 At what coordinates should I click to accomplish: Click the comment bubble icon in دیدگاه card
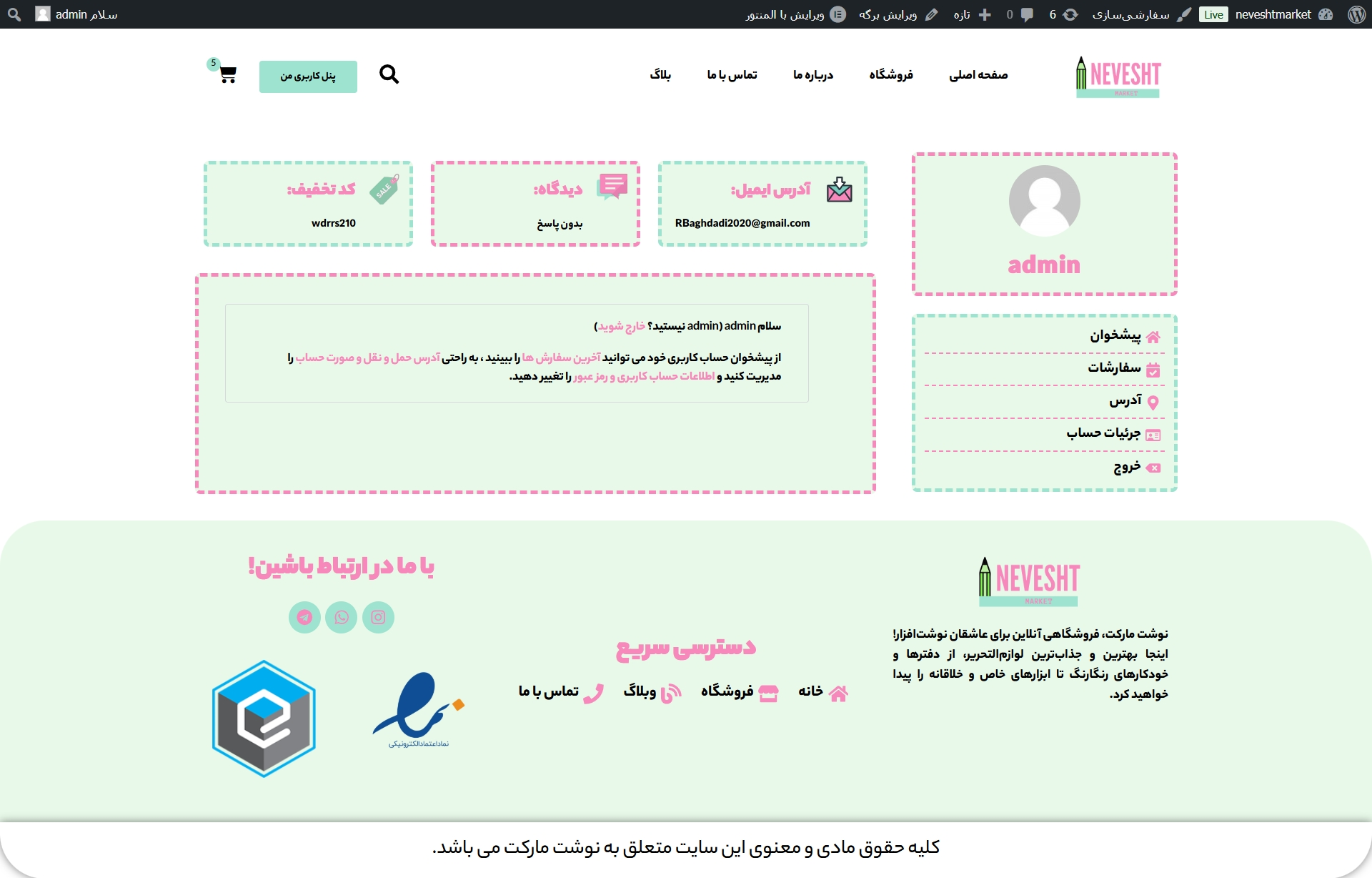[x=612, y=187]
